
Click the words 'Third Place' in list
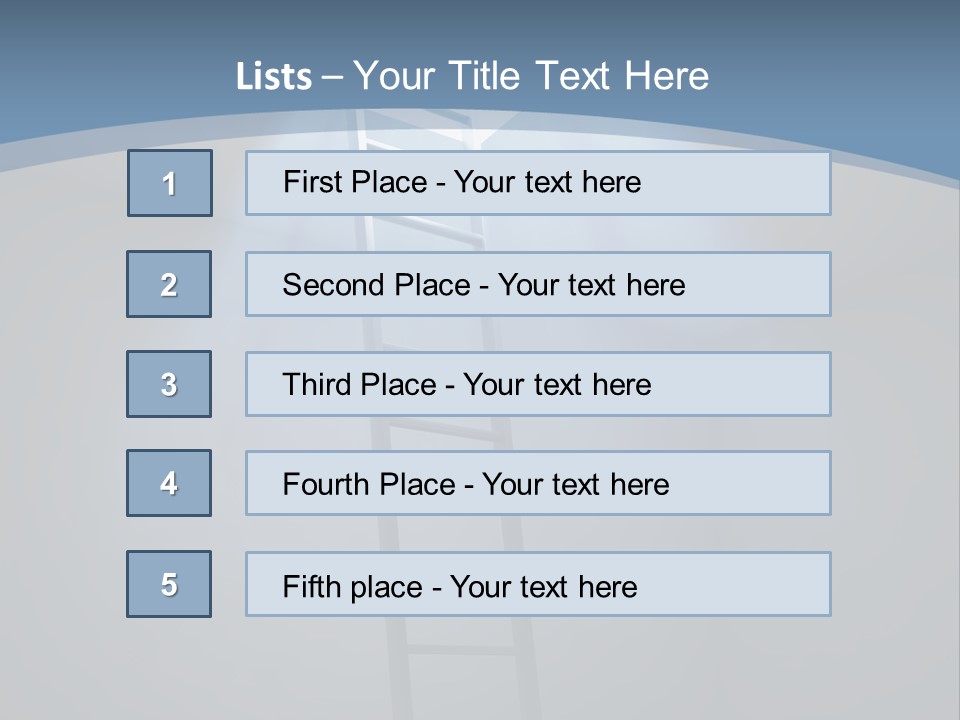pyautogui.click(x=359, y=385)
